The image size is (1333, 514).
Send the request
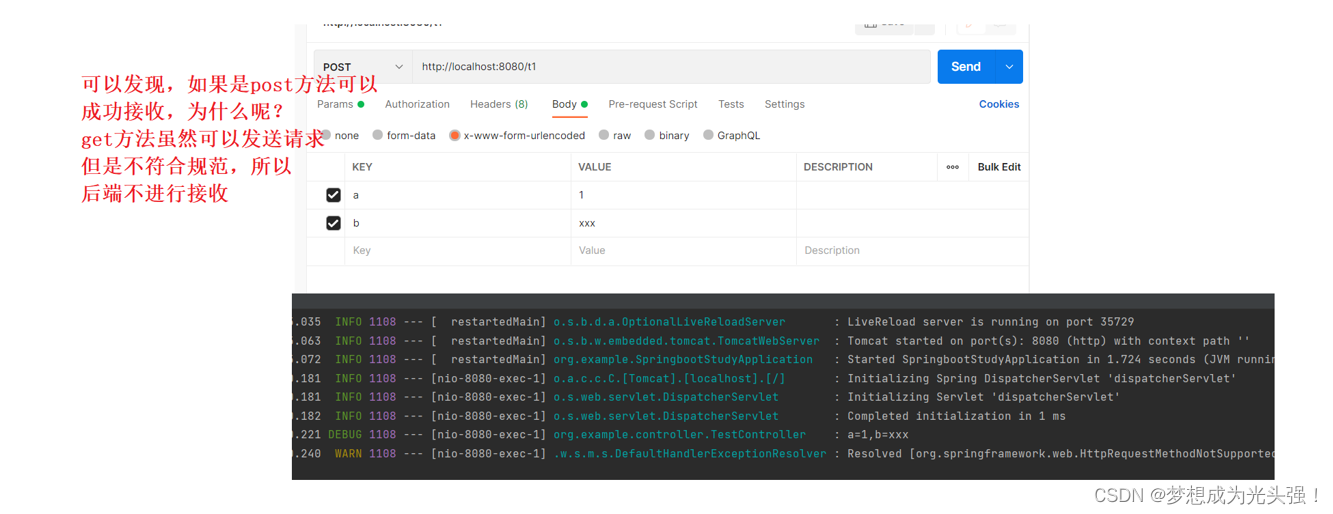tap(966, 67)
